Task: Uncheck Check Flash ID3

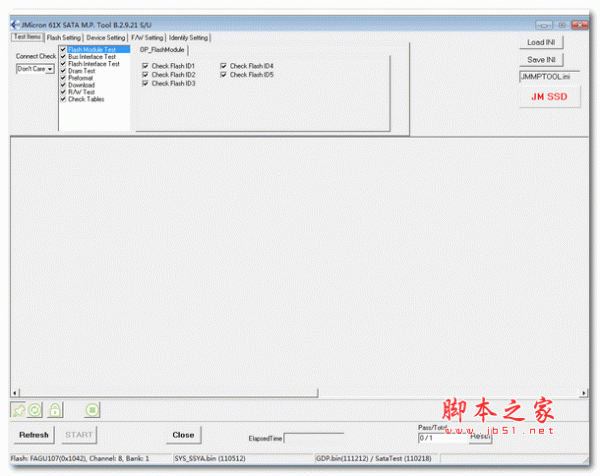Action: pyautogui.click(x=145, y=83)
